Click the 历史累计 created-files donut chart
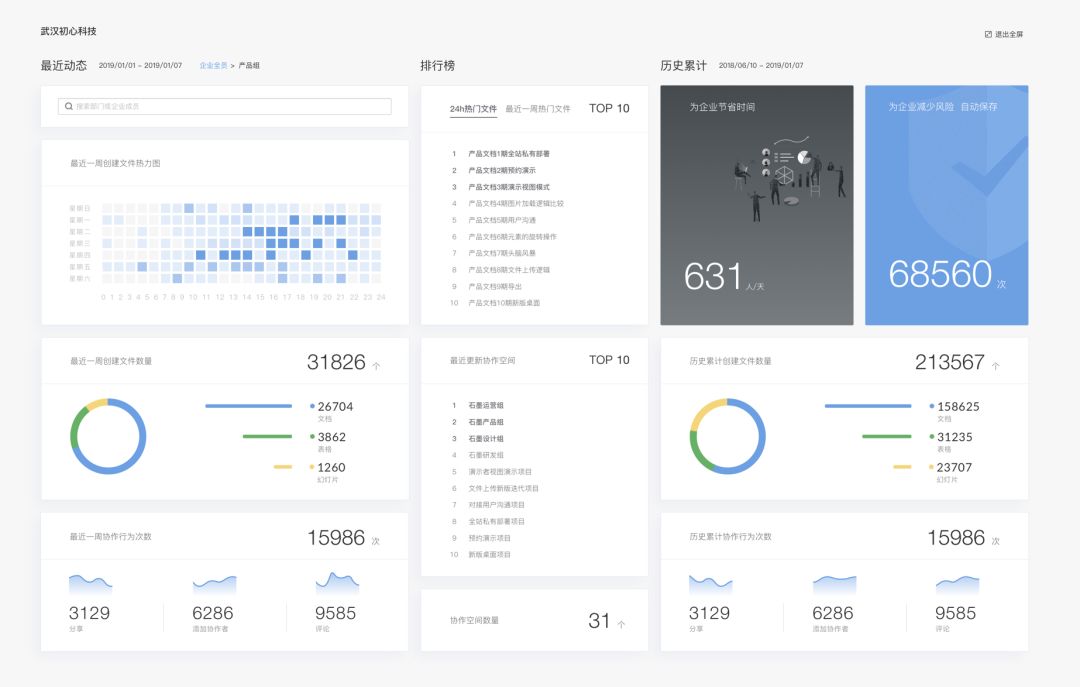 point(727,436)
